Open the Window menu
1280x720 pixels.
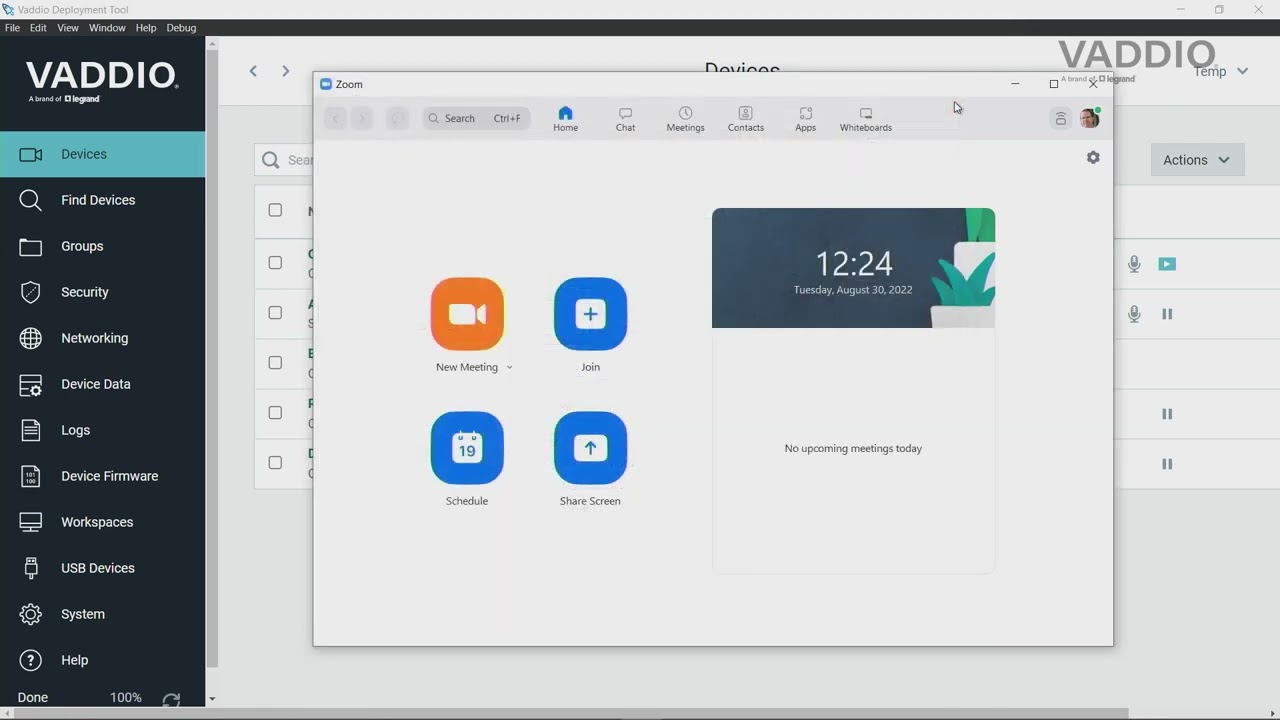[x=107, y=28]
